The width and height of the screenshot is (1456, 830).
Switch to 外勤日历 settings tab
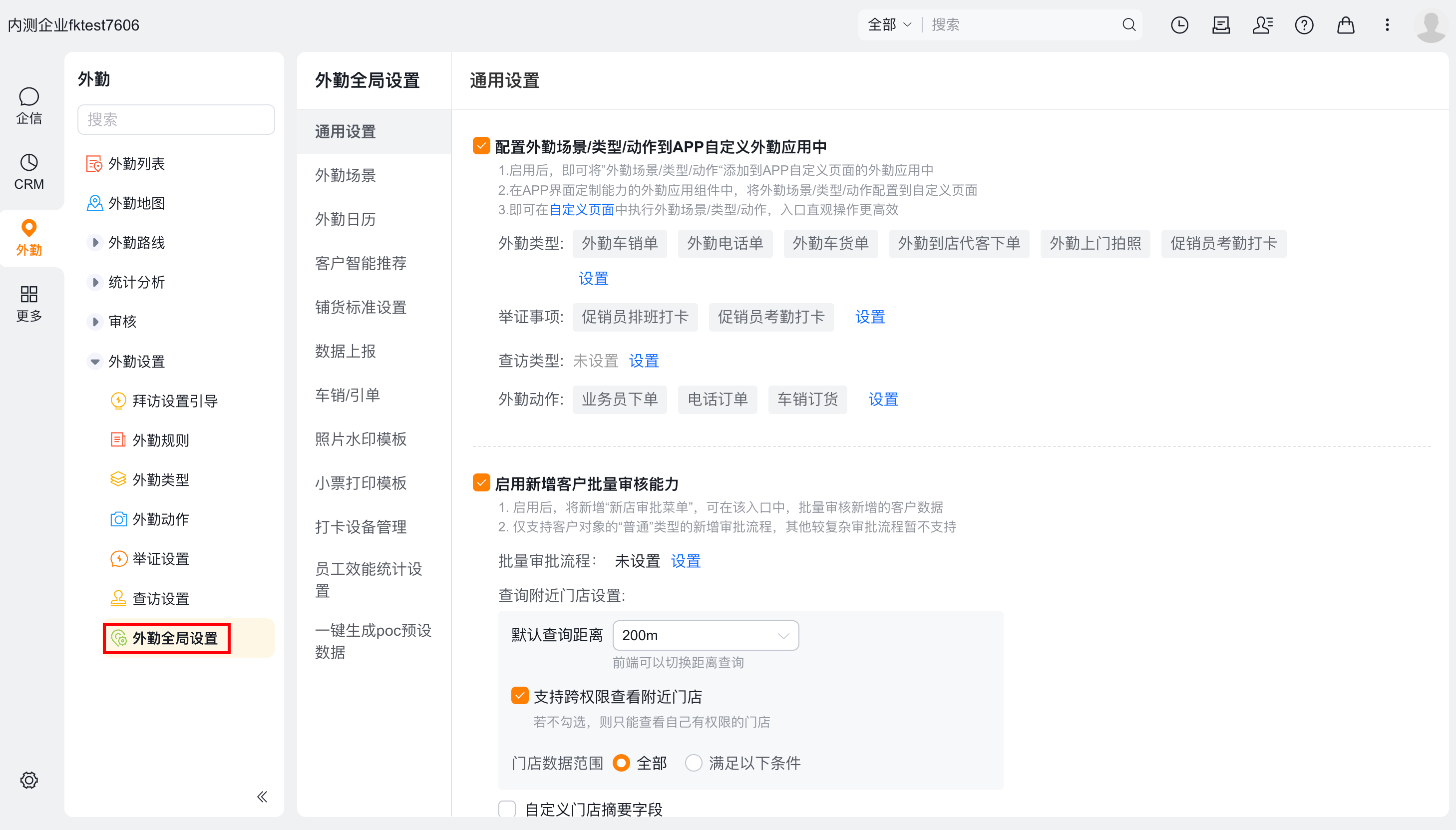click(374, 219)
